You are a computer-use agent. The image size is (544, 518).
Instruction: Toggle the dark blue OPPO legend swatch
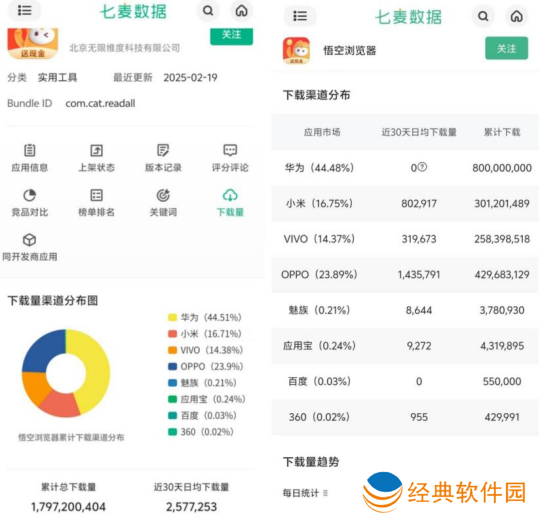(x=172, y=366)
